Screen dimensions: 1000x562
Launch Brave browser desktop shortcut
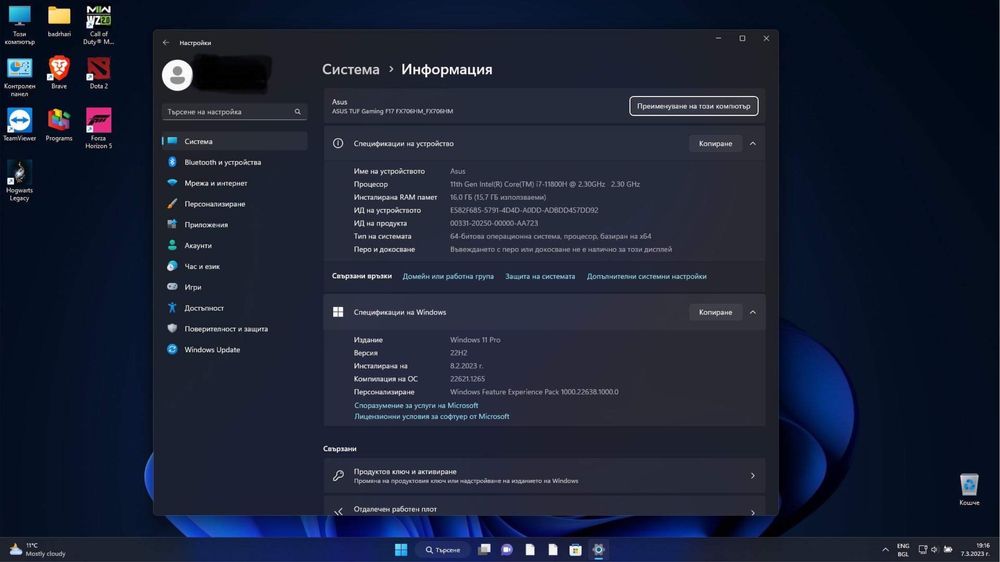[59, 73]
